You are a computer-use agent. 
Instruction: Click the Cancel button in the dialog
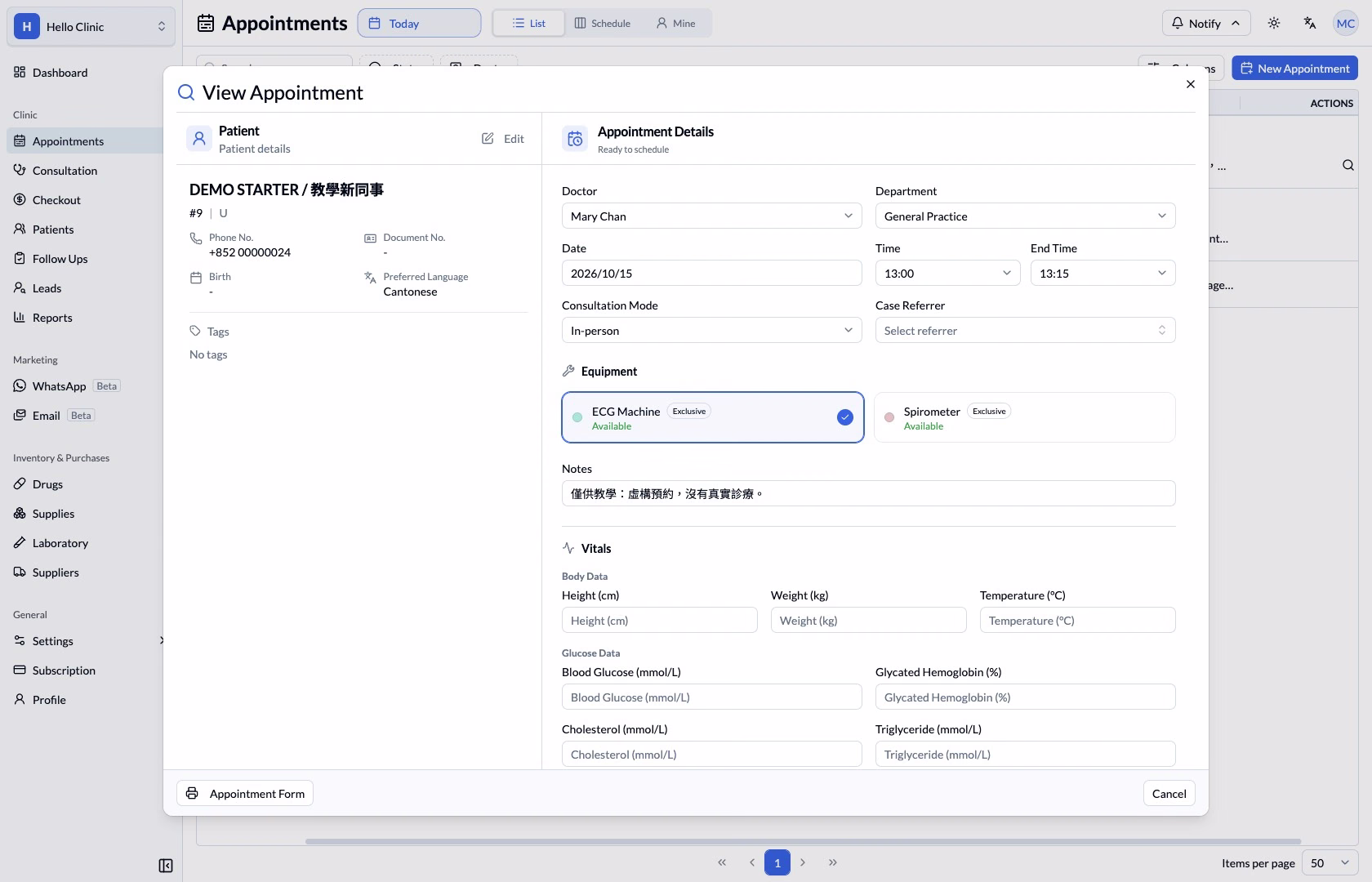1169,793
